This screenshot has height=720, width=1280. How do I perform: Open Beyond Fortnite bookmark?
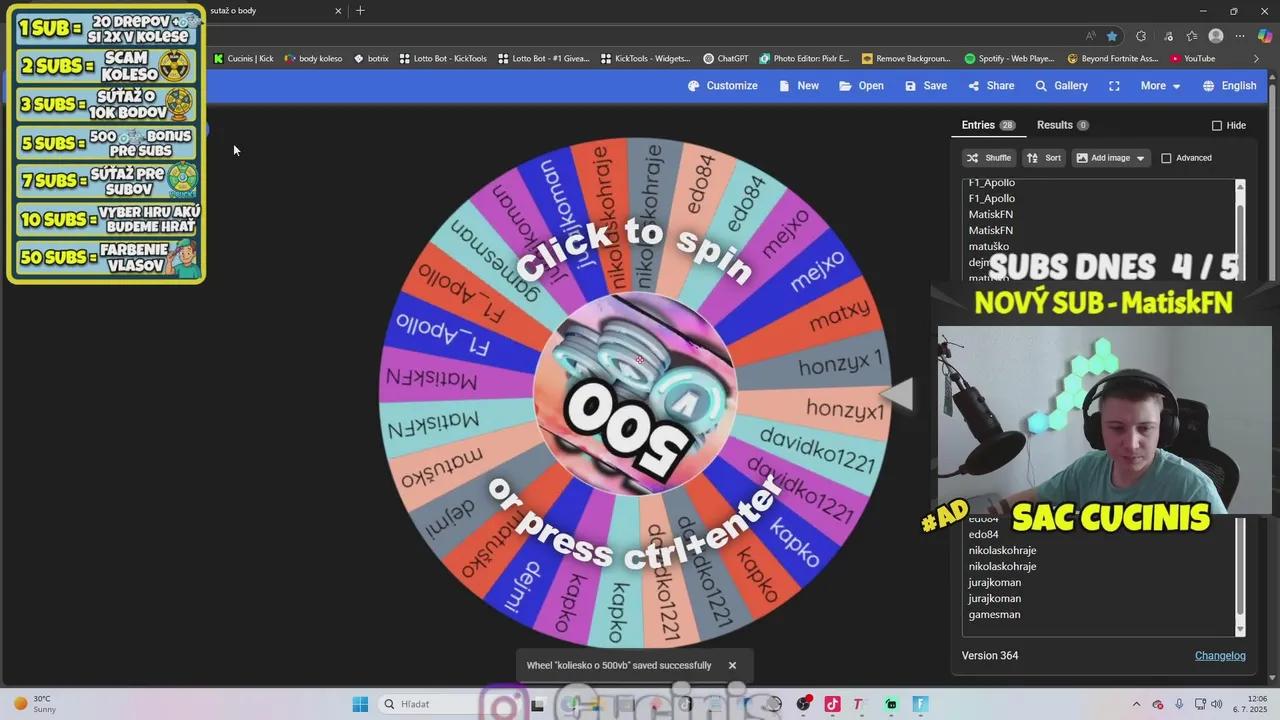point(1112,59)
